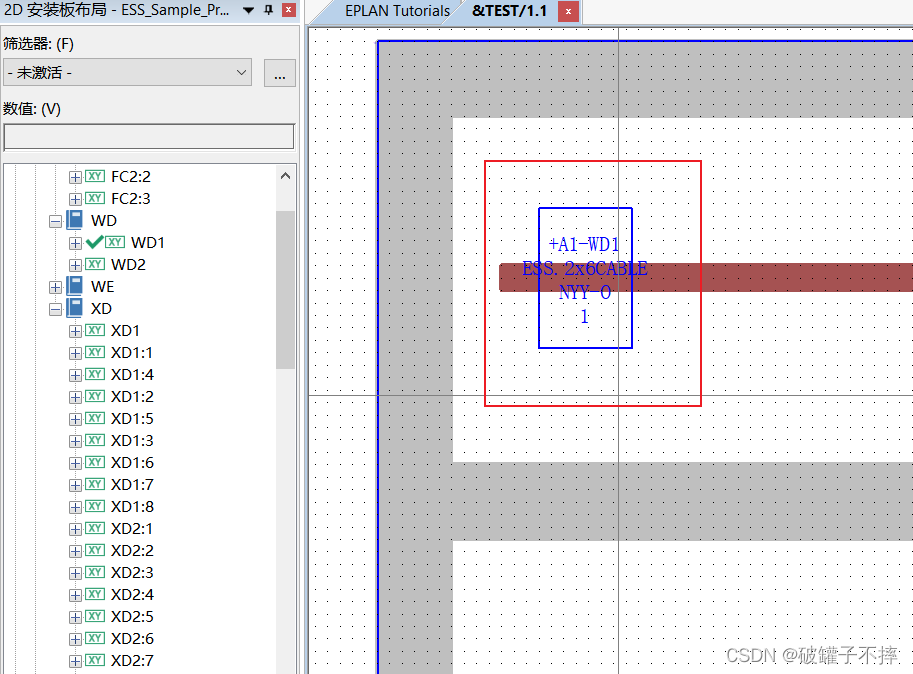Click the blue book icon for WD
The height and width of the screenshot is (674, 913).
pos(75,220)
